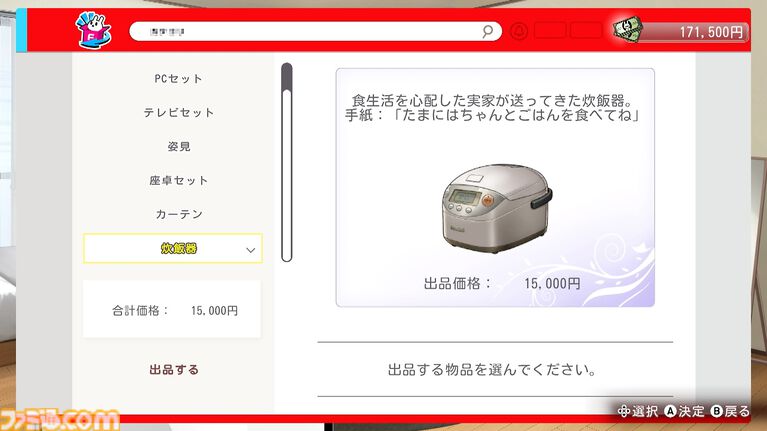Click the magnifying glass search icon

487,32
